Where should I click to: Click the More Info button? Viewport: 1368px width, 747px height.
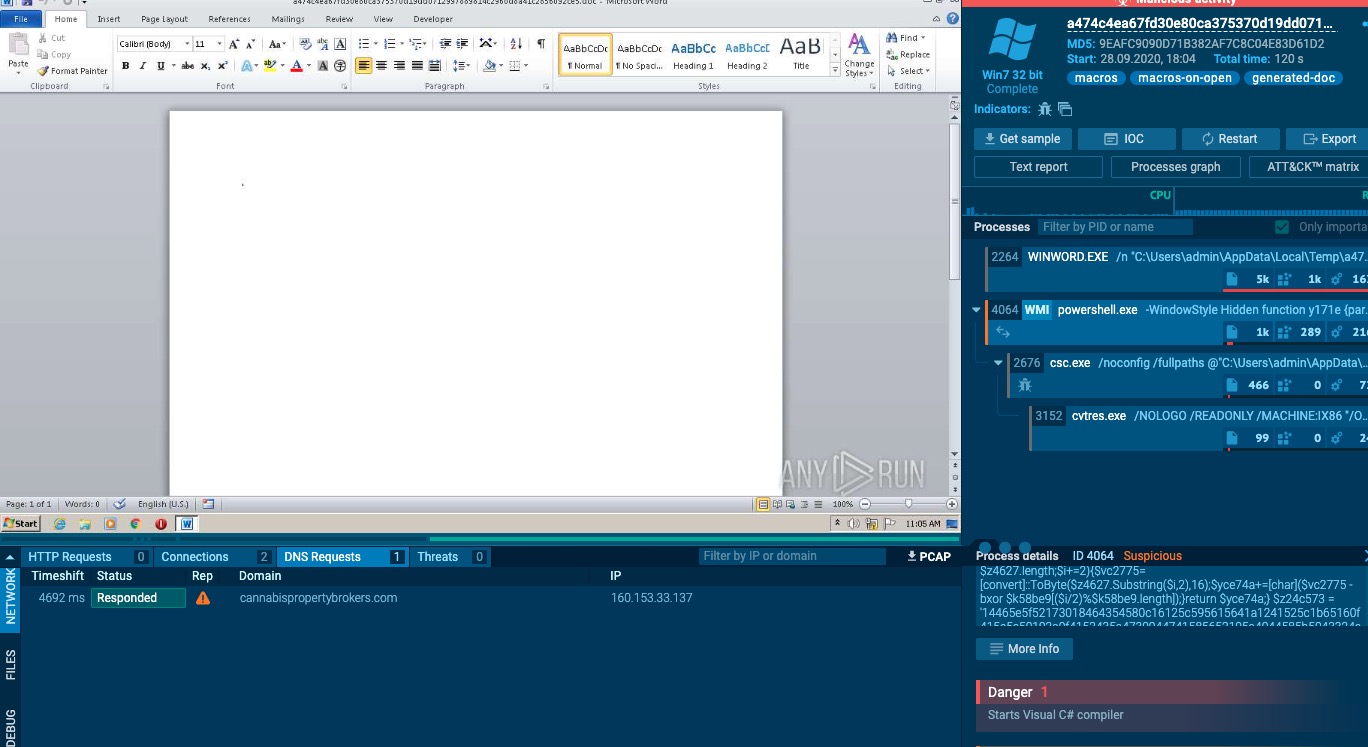point(1024,649)
